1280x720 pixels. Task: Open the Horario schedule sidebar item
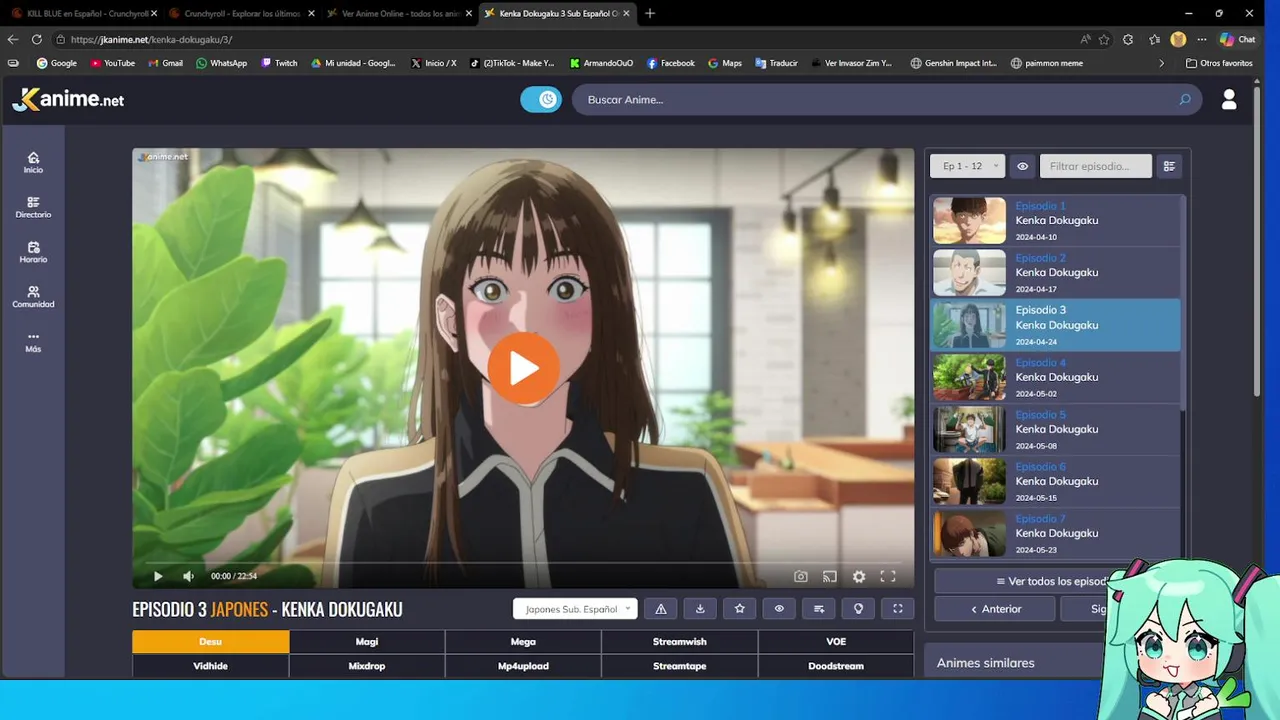click(x=33, y=253)
